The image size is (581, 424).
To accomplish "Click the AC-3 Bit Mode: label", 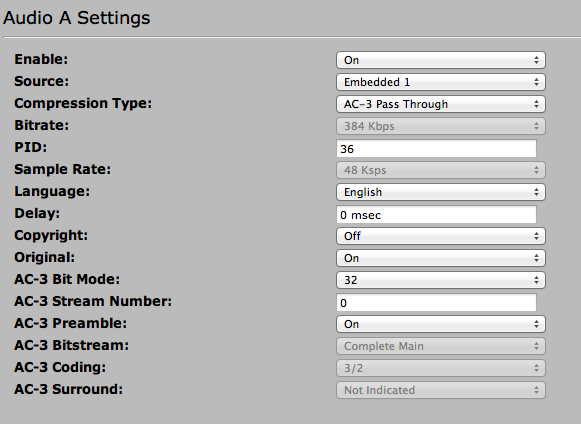I will point(67,279).
